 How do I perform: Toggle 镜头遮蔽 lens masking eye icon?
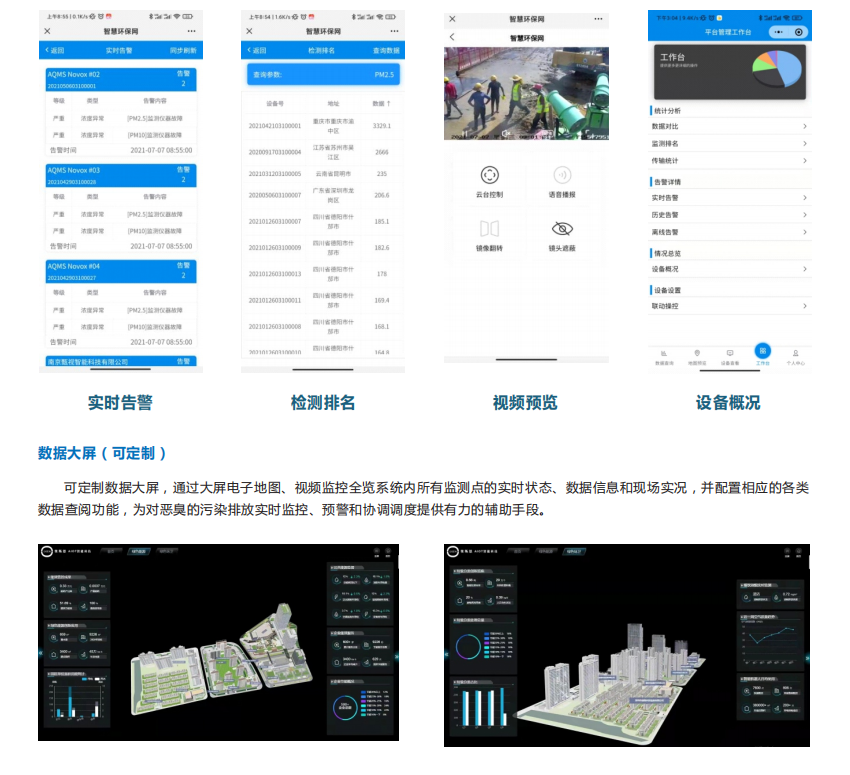coord(562,229)
